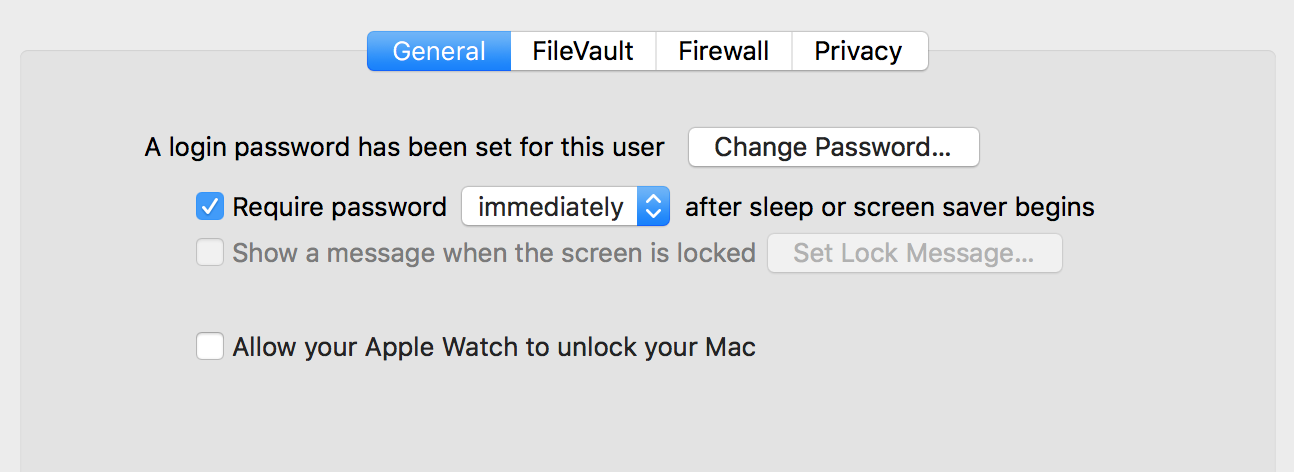The height and width of the screenshot is (472, 1294).
Task: Open the 'immediately' delay dropdown
Action: pyautogui.click(x=550, y=207)
